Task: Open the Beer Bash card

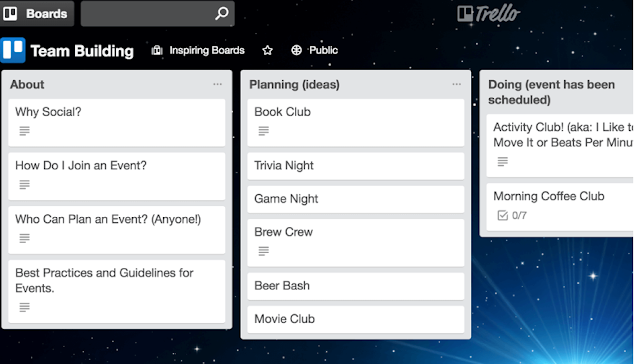Action: coord(356,286)
